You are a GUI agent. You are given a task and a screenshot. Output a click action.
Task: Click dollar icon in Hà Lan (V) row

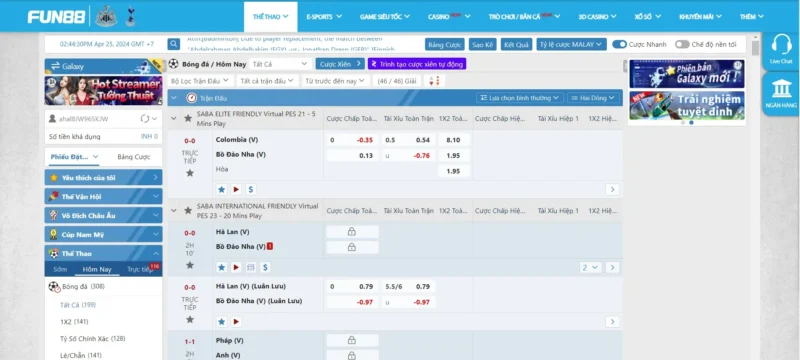coord(265,267)
